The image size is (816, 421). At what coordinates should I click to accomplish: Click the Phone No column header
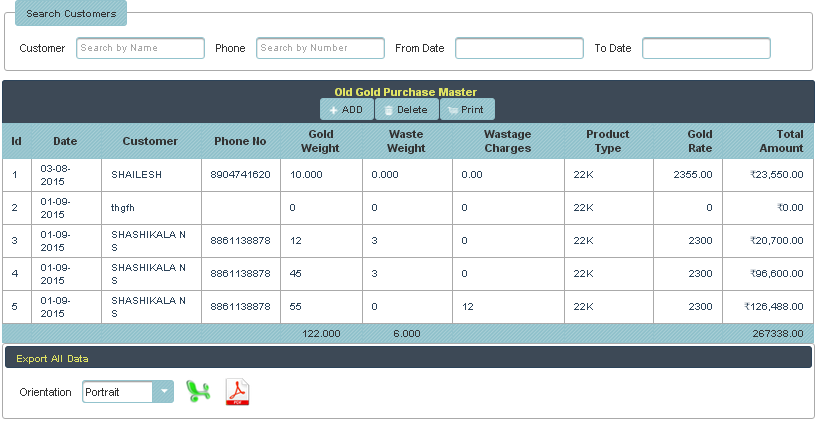tap(240, 141)
